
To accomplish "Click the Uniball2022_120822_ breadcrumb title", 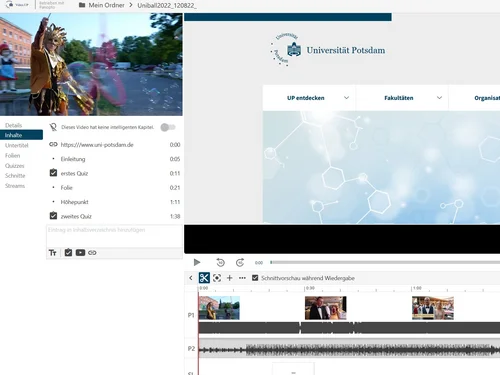I will tap(167, 5).
